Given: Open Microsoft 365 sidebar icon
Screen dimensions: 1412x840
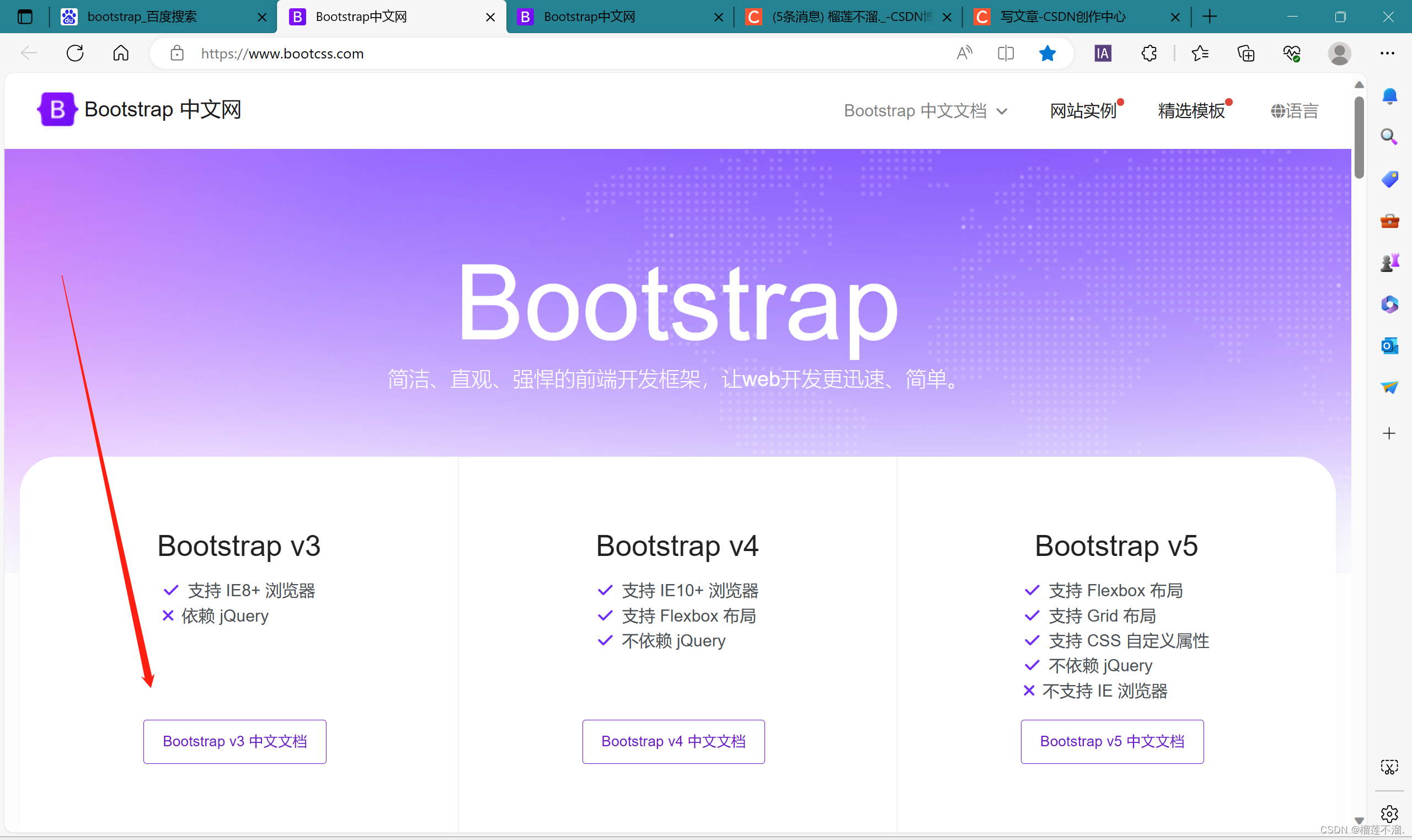Looking at the screenshot, I should [x=1389, y=304].
